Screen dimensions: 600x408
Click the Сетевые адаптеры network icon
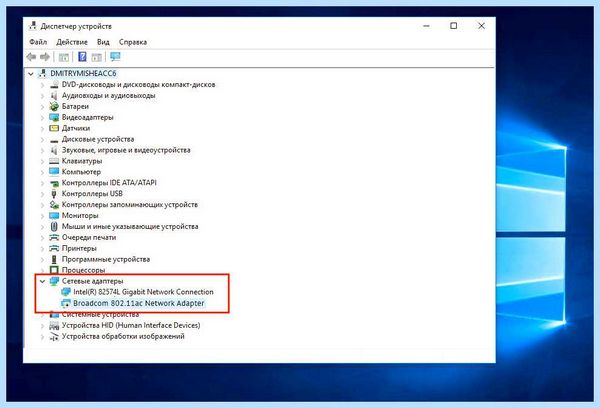(54, 281)
